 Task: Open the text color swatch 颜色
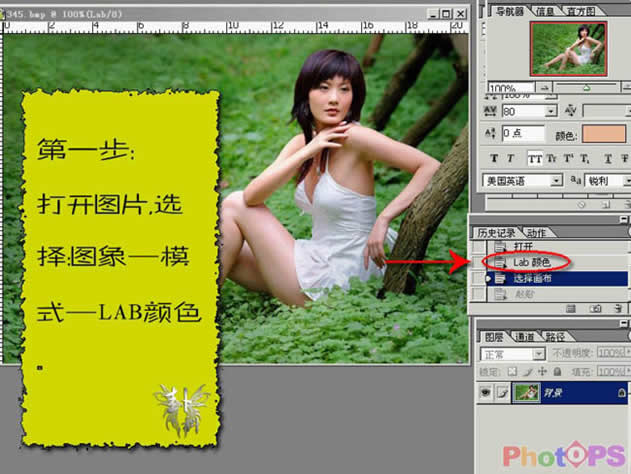tap(604, 134)
